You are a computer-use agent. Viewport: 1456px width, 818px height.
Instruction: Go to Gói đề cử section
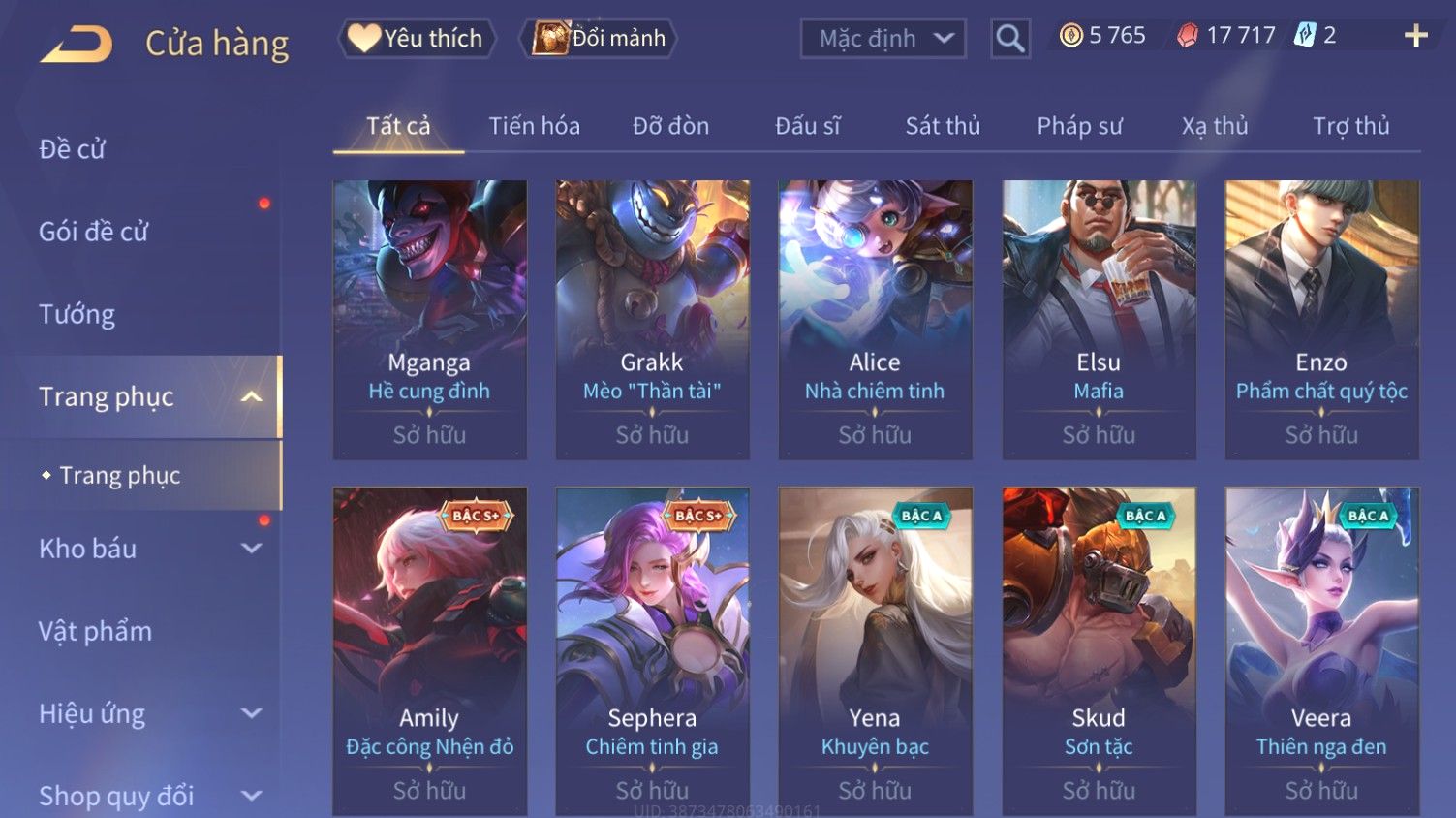tap(93, 232)
